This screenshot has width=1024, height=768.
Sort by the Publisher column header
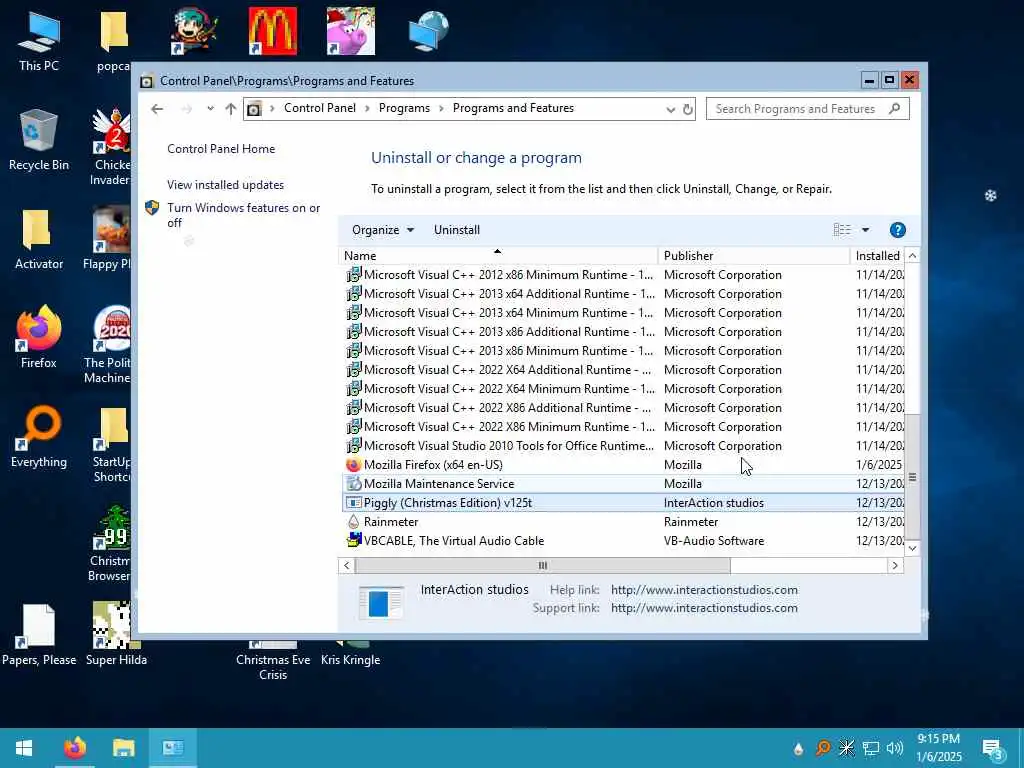(754, 256)
